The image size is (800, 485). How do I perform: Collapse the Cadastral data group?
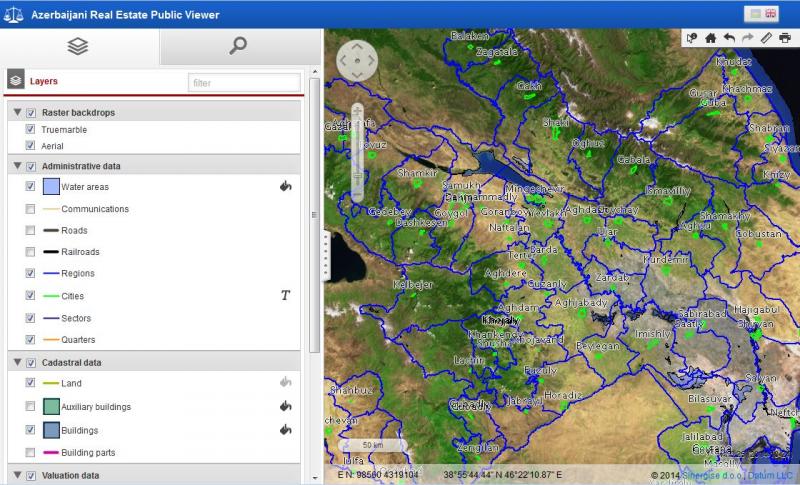pyautogui.click(x=17, y=362)
